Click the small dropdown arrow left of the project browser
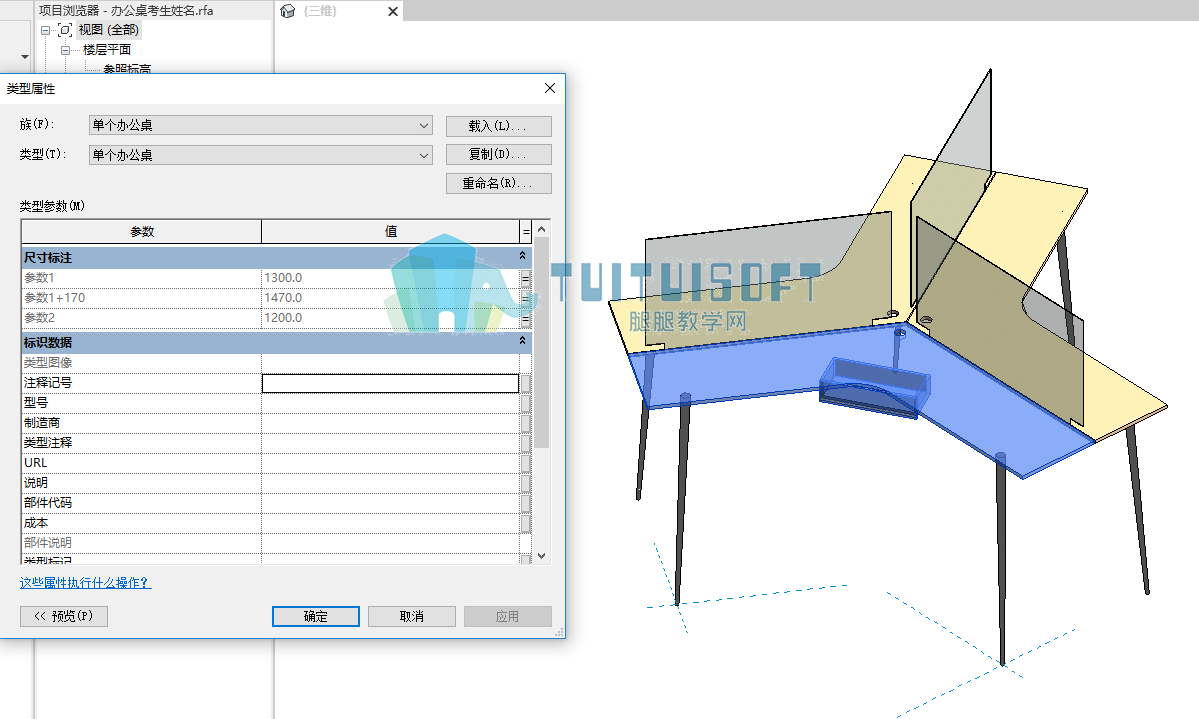1199x719 pixels. (25, 57)
